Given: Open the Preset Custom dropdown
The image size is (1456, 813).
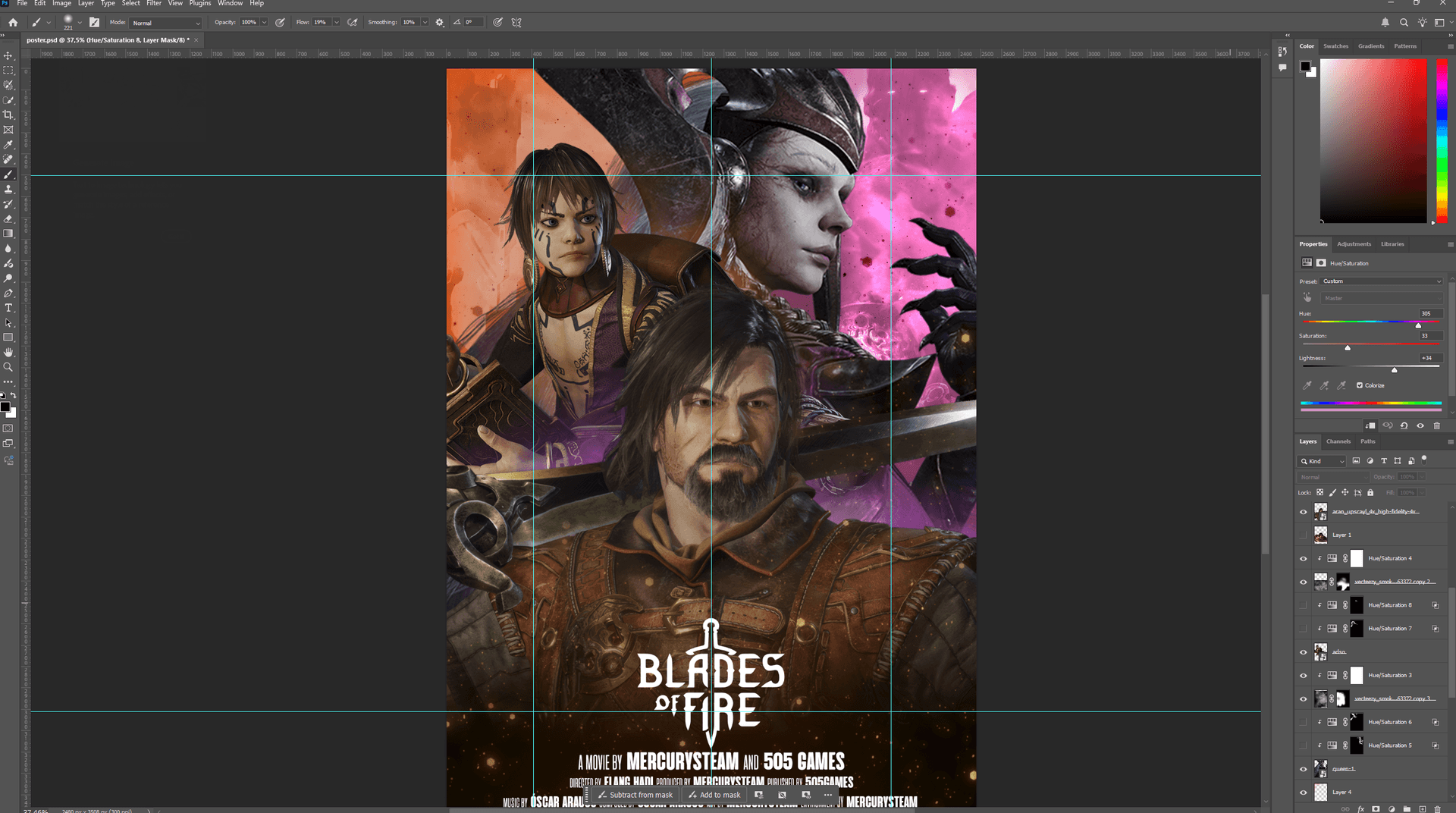Looking at the screenshot, I should [1382, 281].
